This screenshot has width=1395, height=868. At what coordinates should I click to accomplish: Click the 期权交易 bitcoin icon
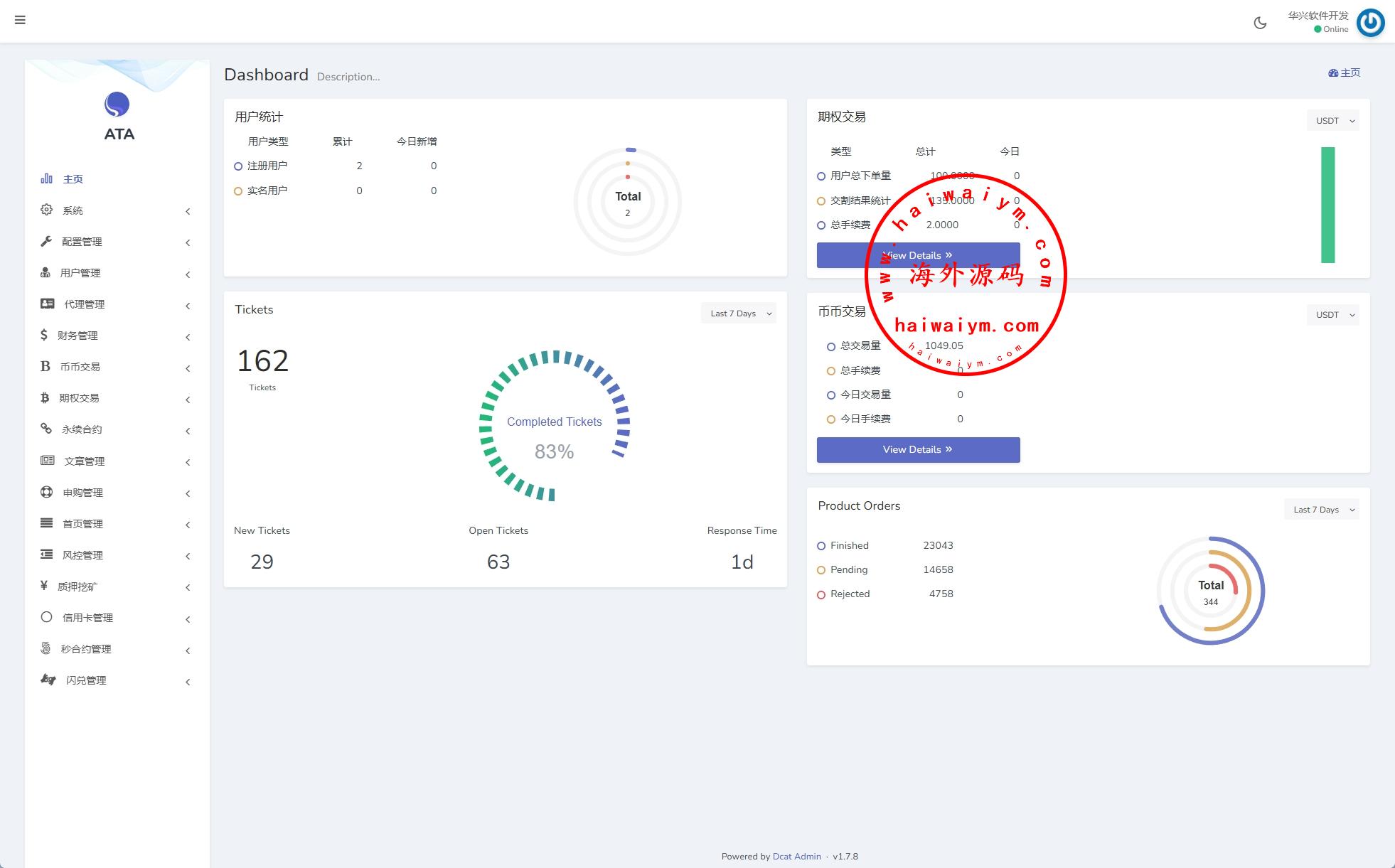point(45,397)
